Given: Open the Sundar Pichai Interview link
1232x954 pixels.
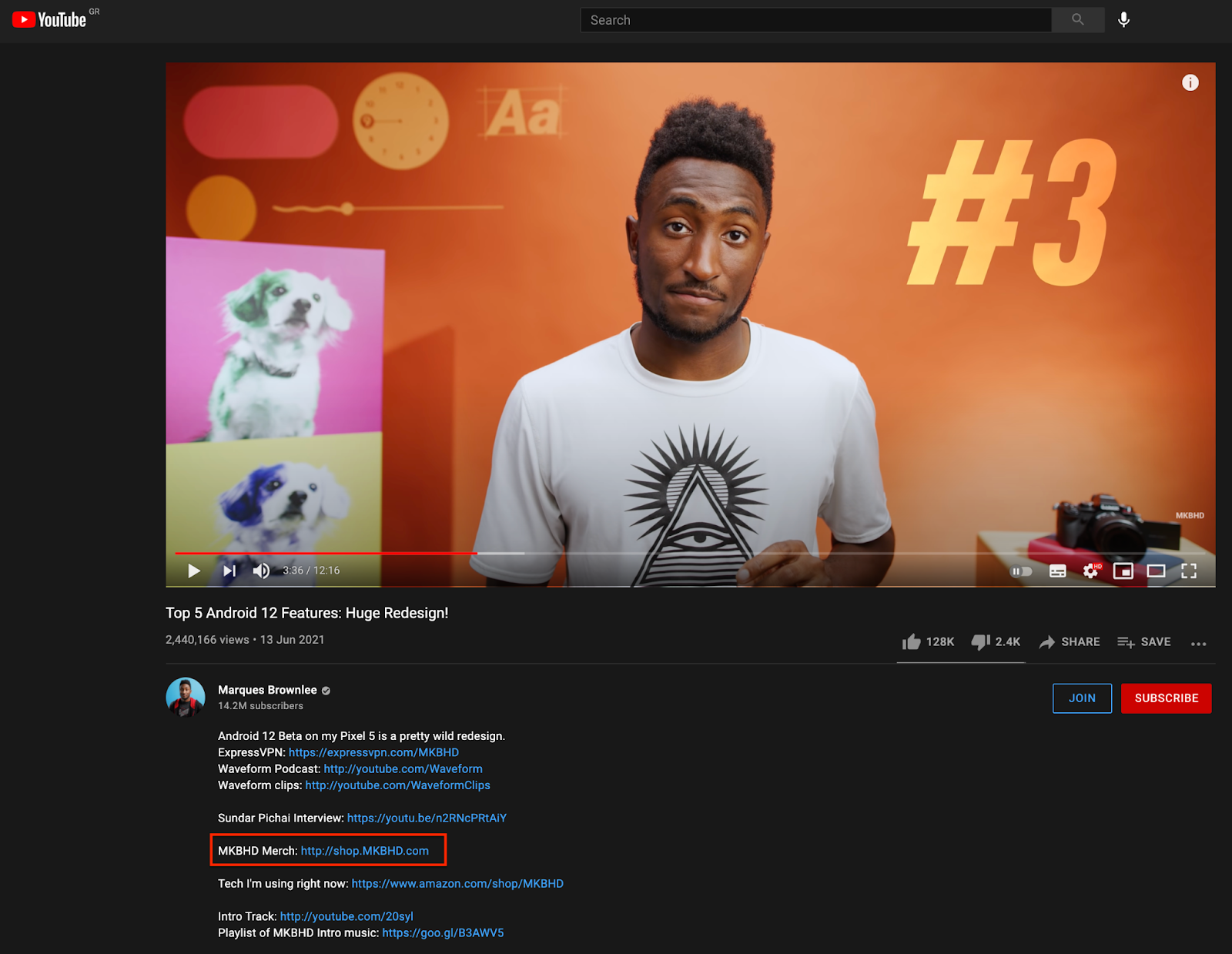Looking at the screenshot, I should [427, 818].
